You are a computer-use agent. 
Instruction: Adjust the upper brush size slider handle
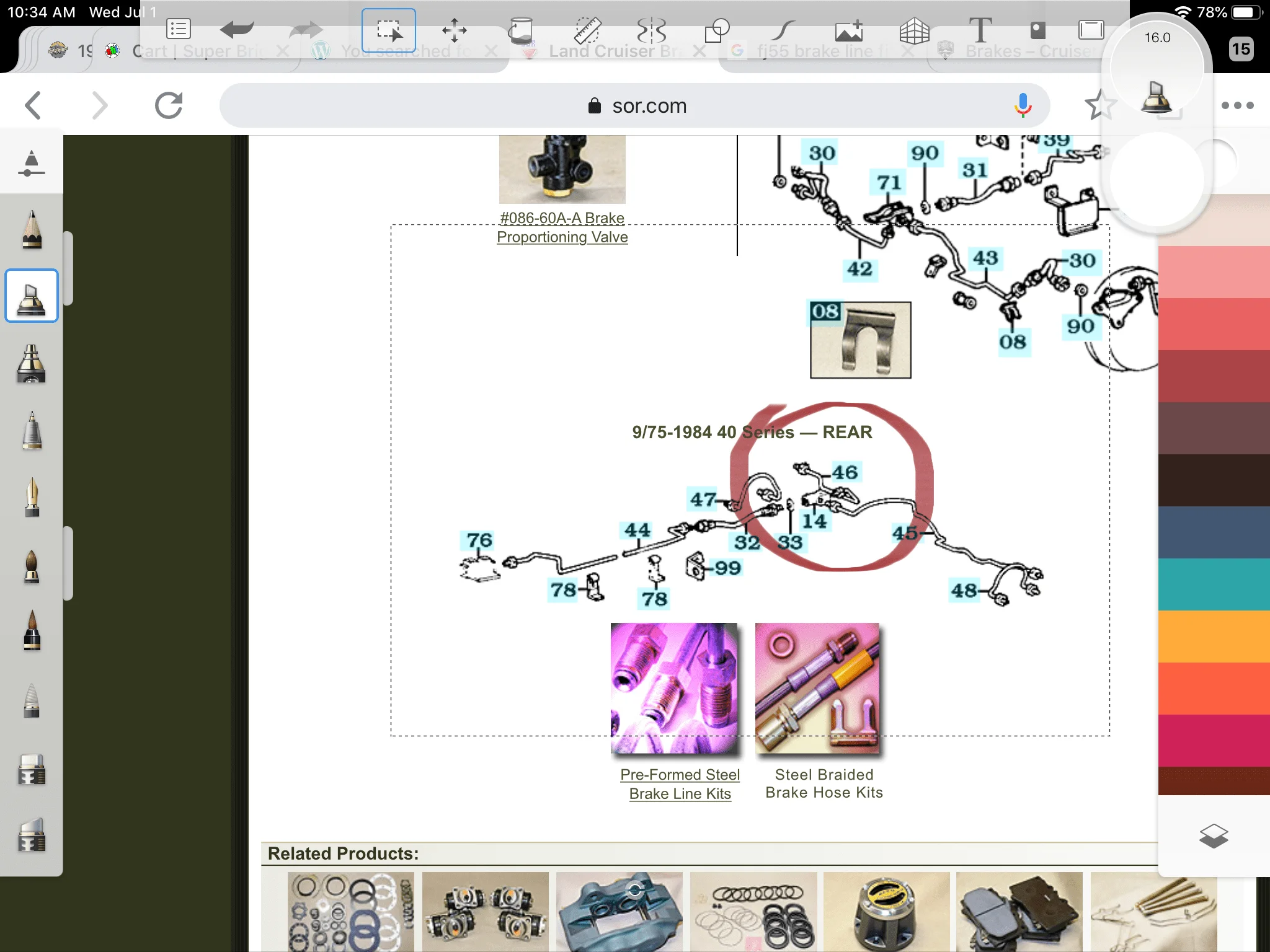click(68, 268)
